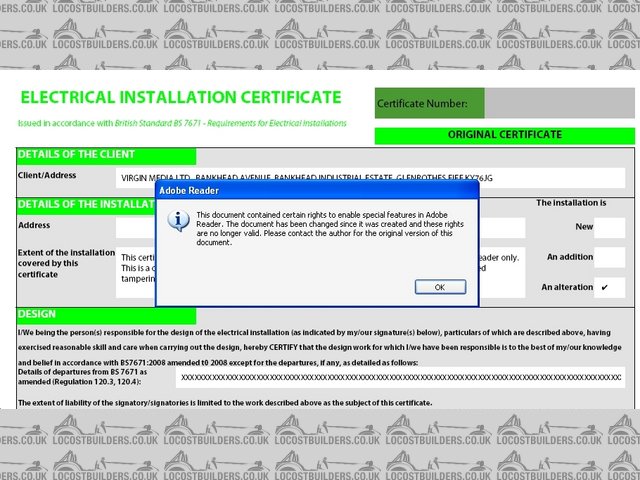Viewport: 640px width, 480px height.
Task: Click the DETAILS OF THE CLIENT header
Action: tap(77, 155)
